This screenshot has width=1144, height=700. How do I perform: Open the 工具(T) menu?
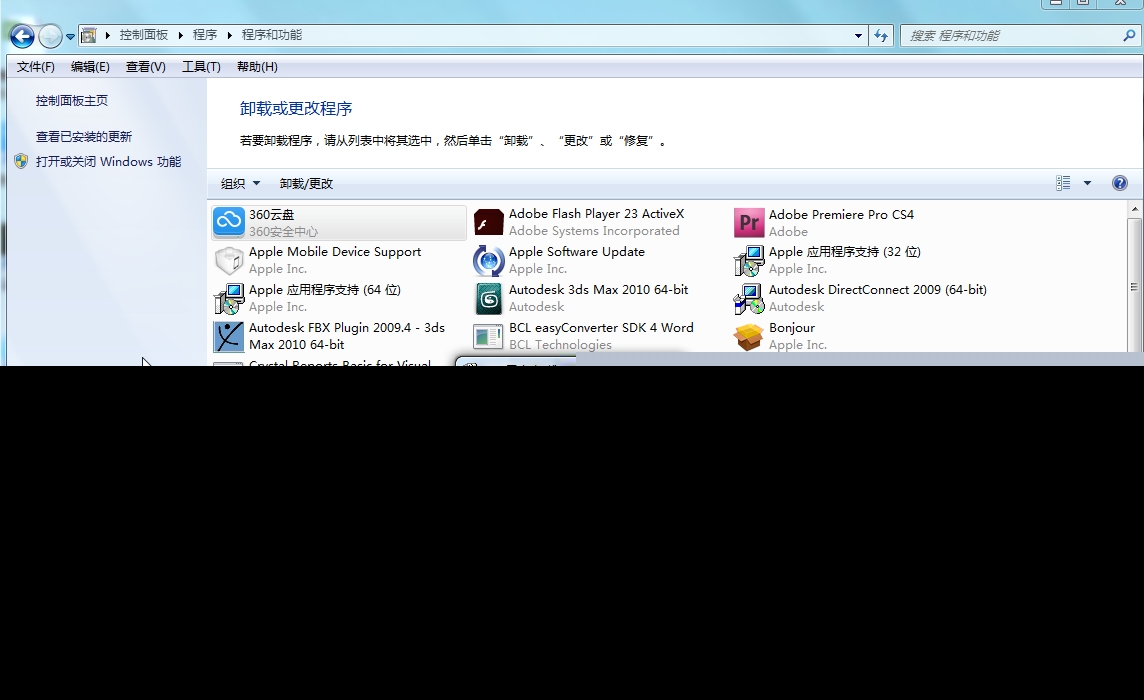coord(201,66)
